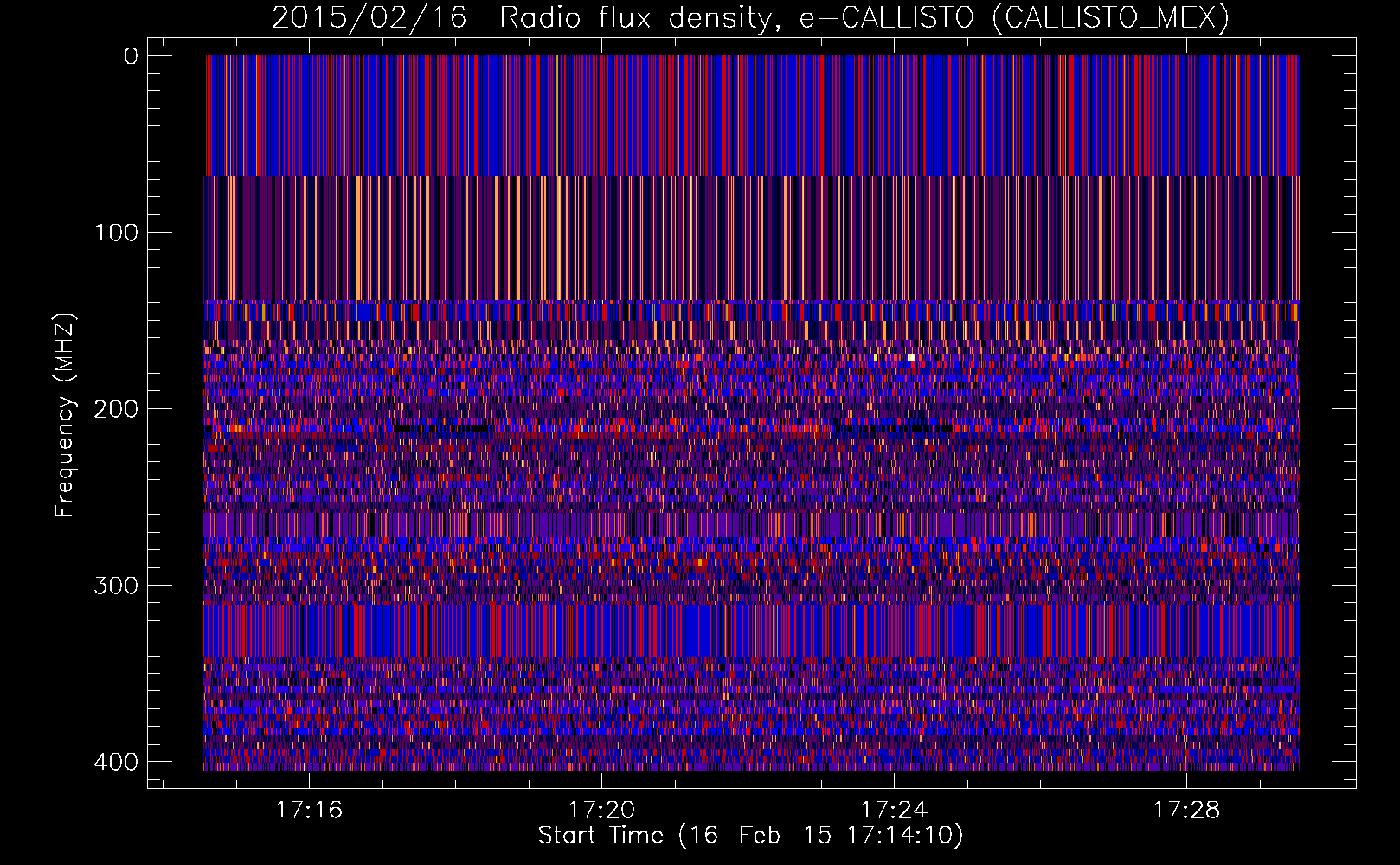Image resolution: width=1400 pixels, height=865 pixels.
Task: Click the frequency tick label '200'
Action: pyautogui.click(x=115, y=409)
